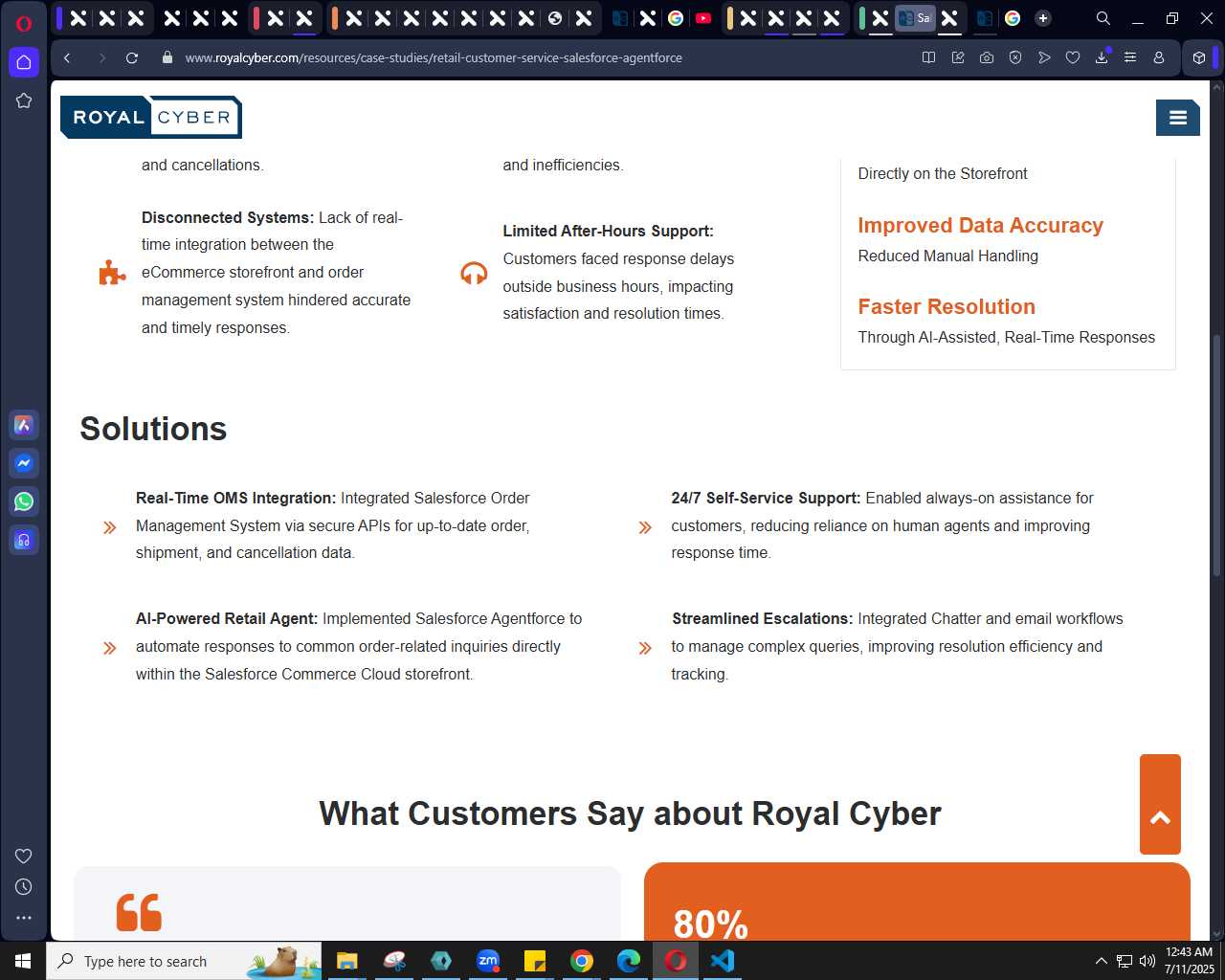Screen dimensions: 1225x980
Task: Switch to the globe icon tab
Action: pyautogui.click(x=555, y=18)
